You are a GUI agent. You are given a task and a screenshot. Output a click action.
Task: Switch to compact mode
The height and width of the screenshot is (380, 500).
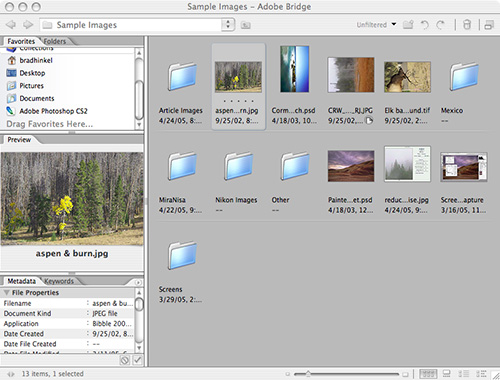click(x=489, y=25)
